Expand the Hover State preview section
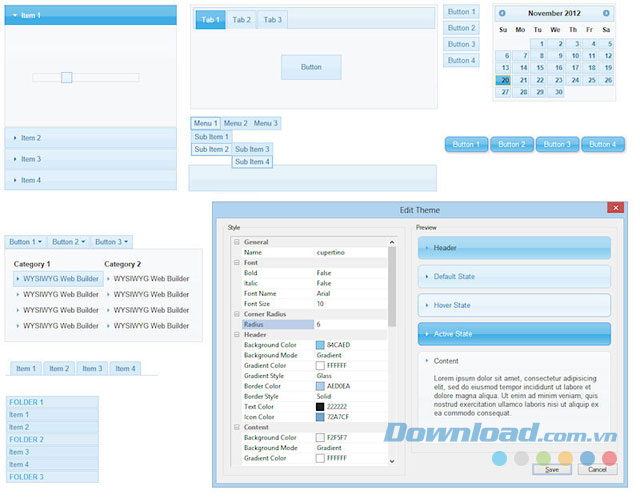Viewport: 640px width, 498px height. [514, 305]
